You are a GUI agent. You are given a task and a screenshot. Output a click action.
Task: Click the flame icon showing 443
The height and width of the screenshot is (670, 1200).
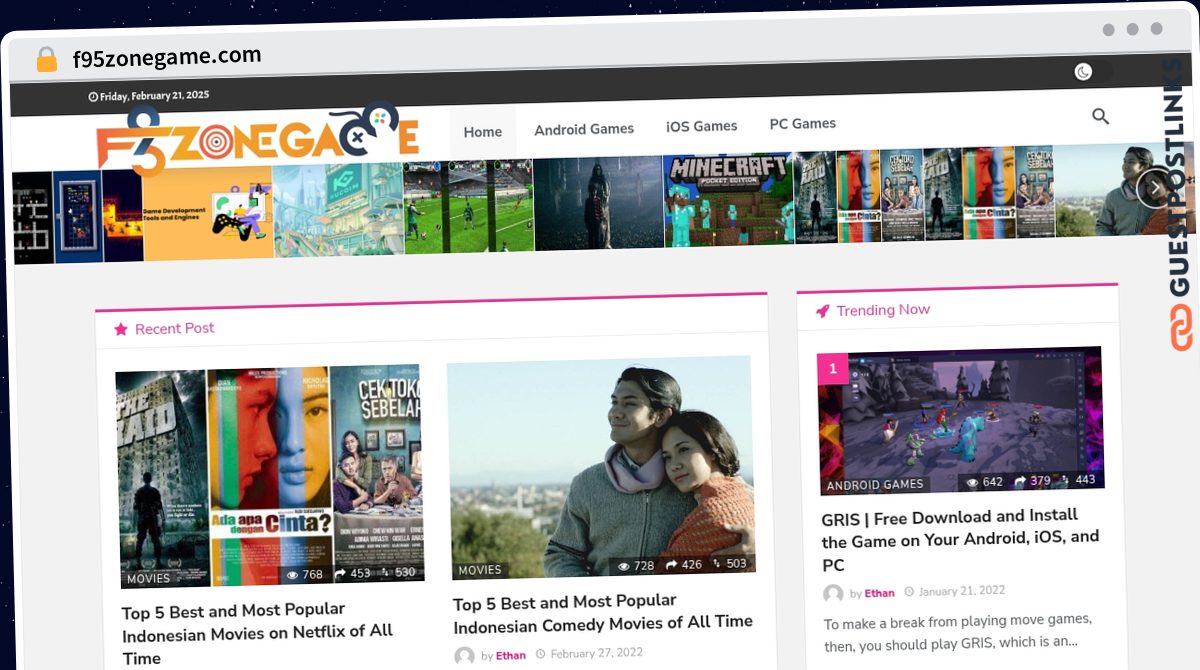click(1066, 480)
